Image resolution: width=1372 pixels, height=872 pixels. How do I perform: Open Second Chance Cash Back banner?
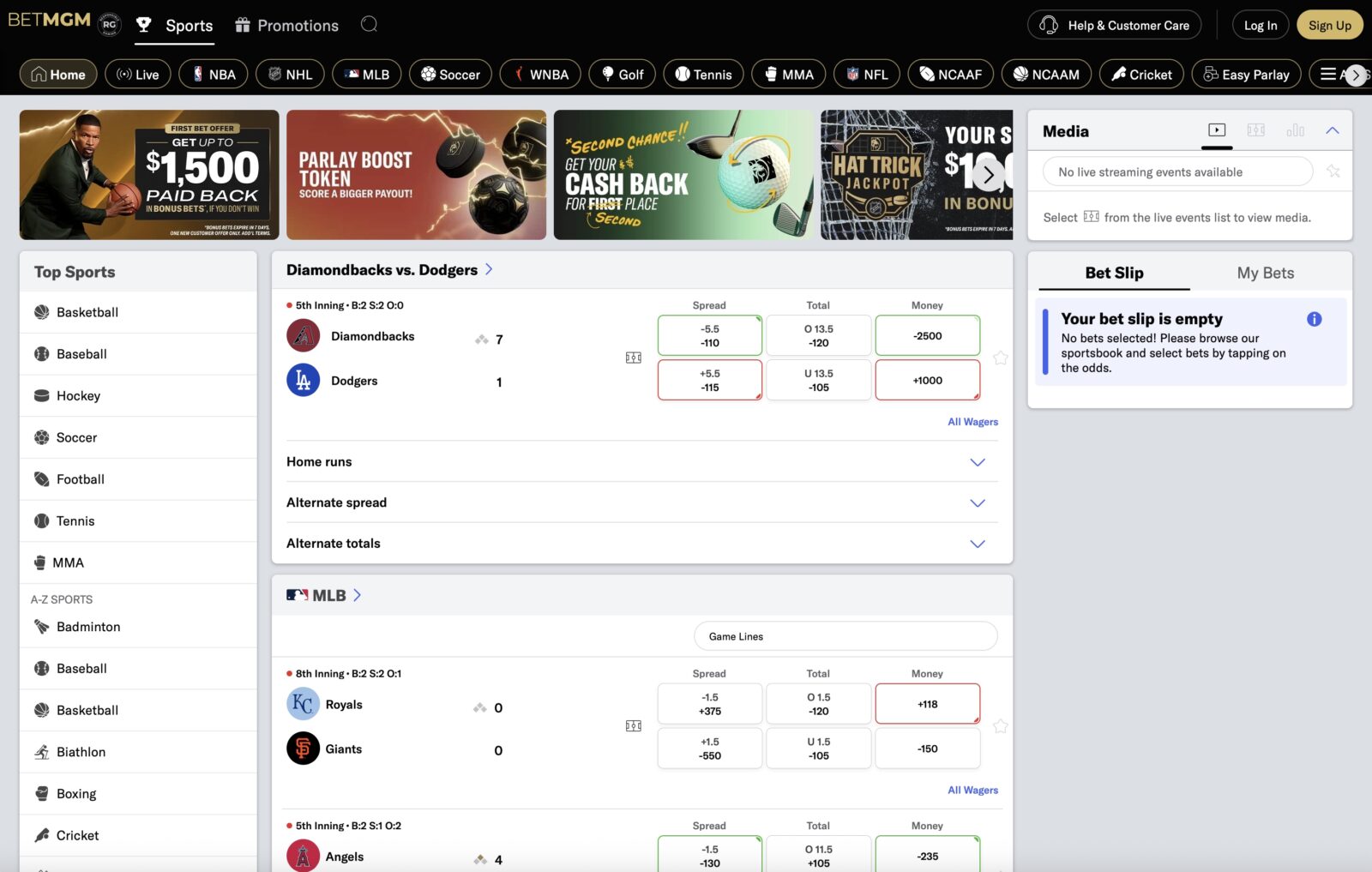click(683, 175)
